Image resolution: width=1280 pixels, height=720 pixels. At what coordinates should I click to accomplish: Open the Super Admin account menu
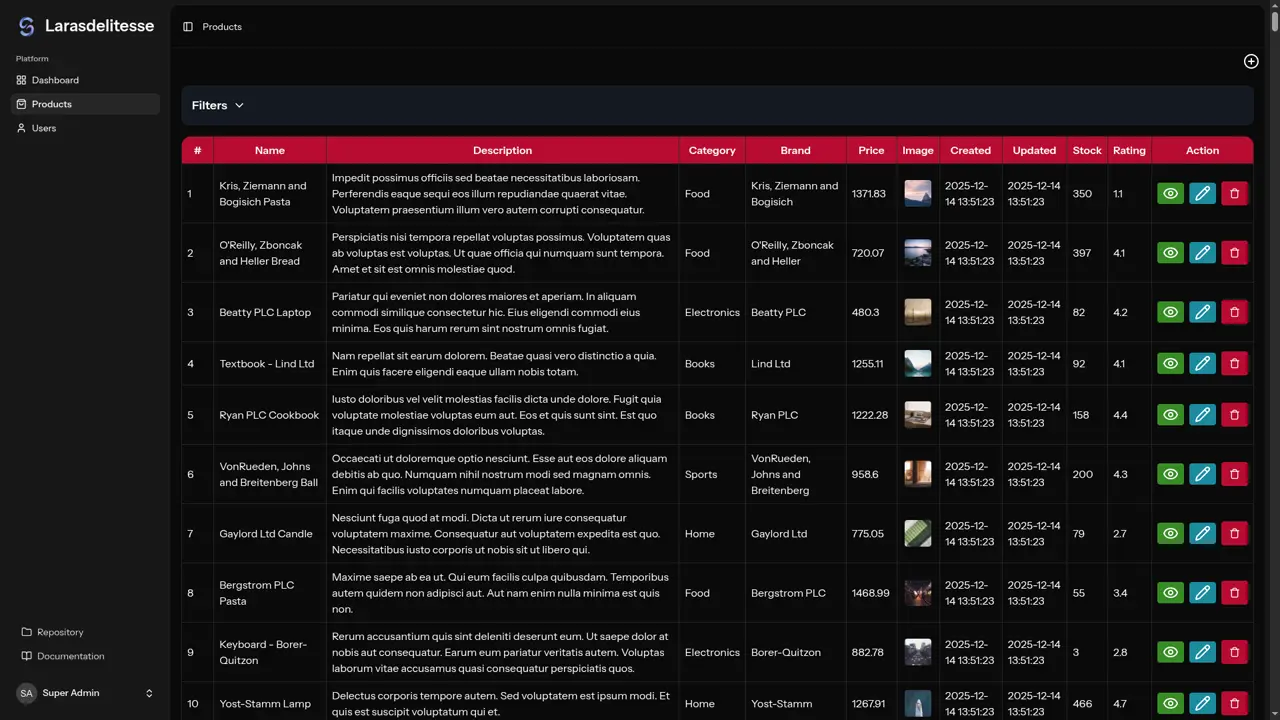pos(85,693)
